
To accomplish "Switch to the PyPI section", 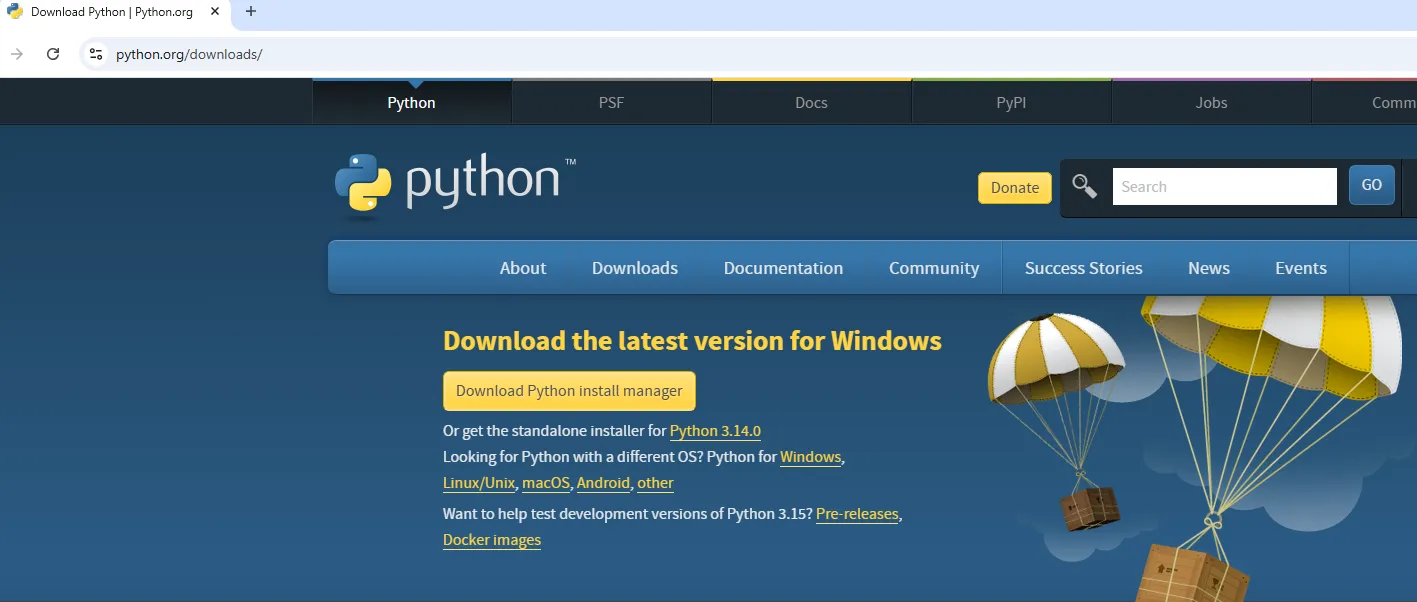I will pos(1011,102).
